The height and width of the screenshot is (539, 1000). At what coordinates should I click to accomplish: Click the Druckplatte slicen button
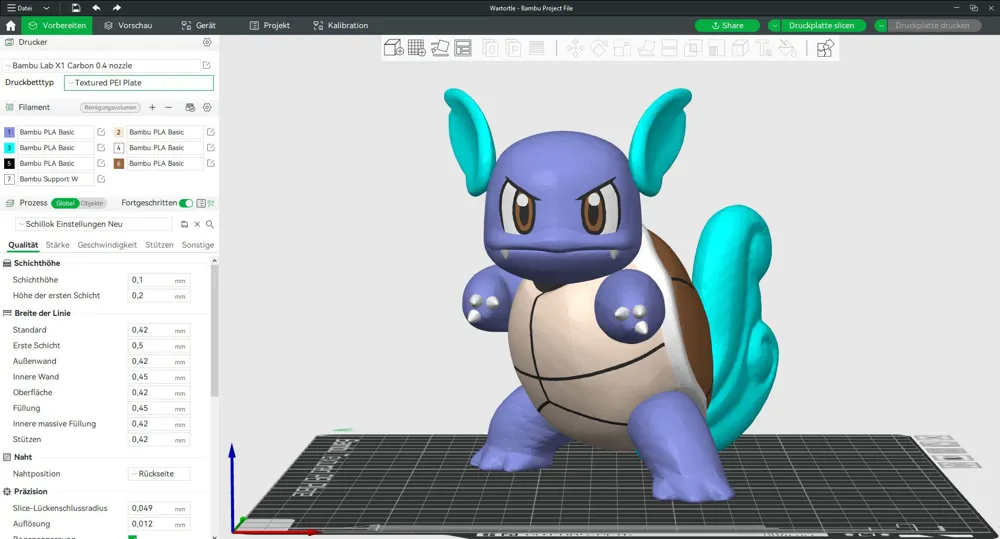[x=821, y=26]
